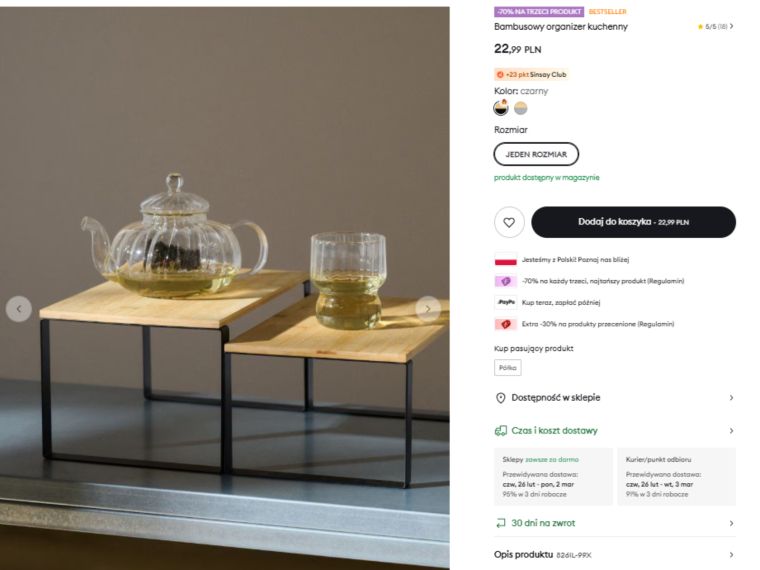Expand Czas i koszt dostawy section
The width and height of the screenshot is (760, 570).
click(615, 430)
